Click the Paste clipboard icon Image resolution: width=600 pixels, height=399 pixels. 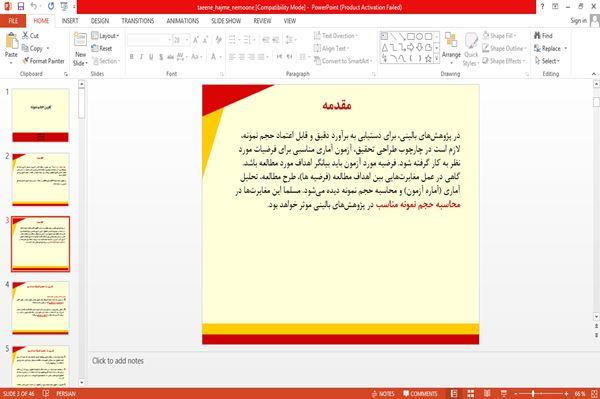[x=11, y=41]
